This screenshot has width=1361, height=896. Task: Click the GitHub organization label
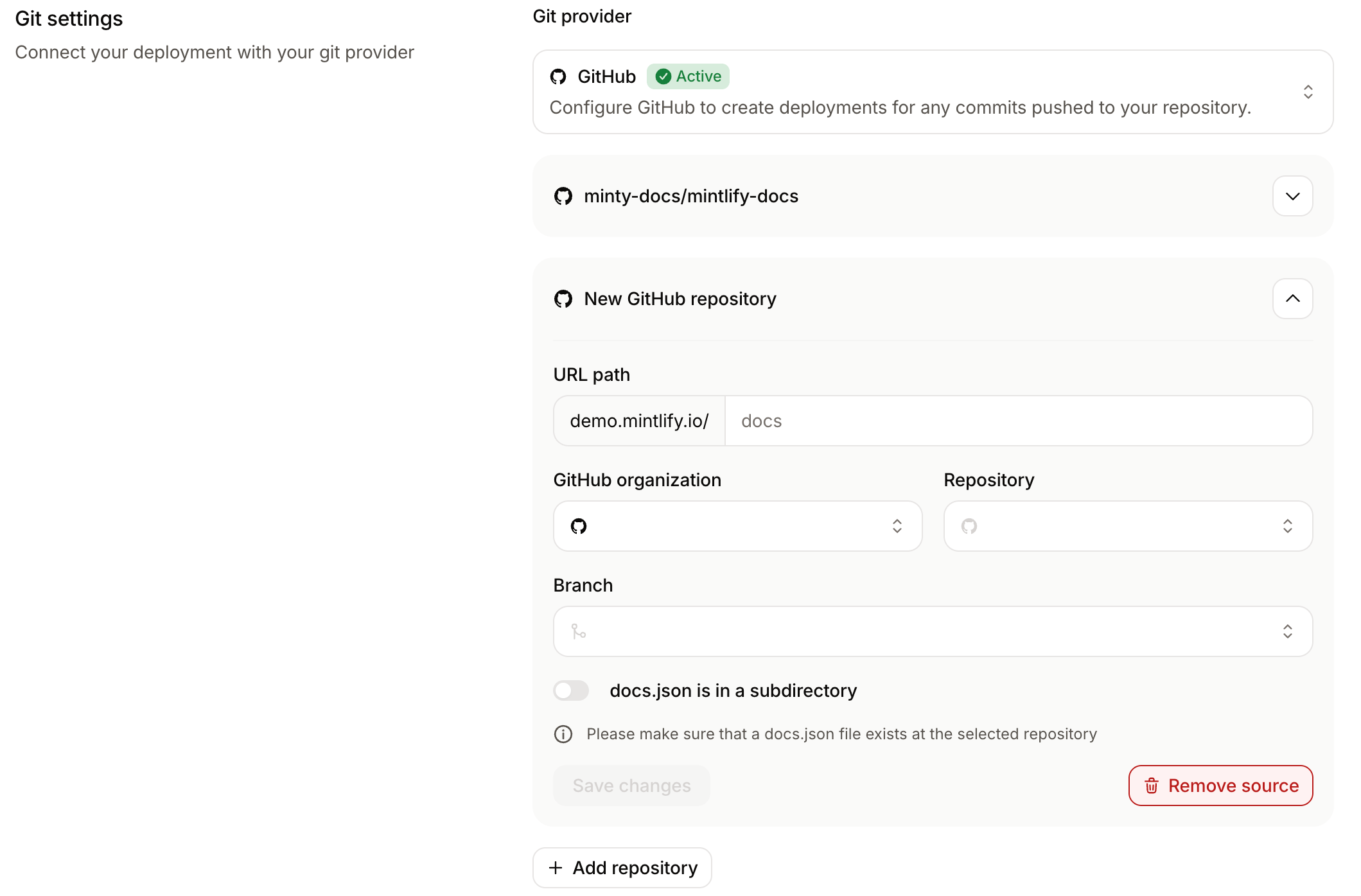(637, 480)
